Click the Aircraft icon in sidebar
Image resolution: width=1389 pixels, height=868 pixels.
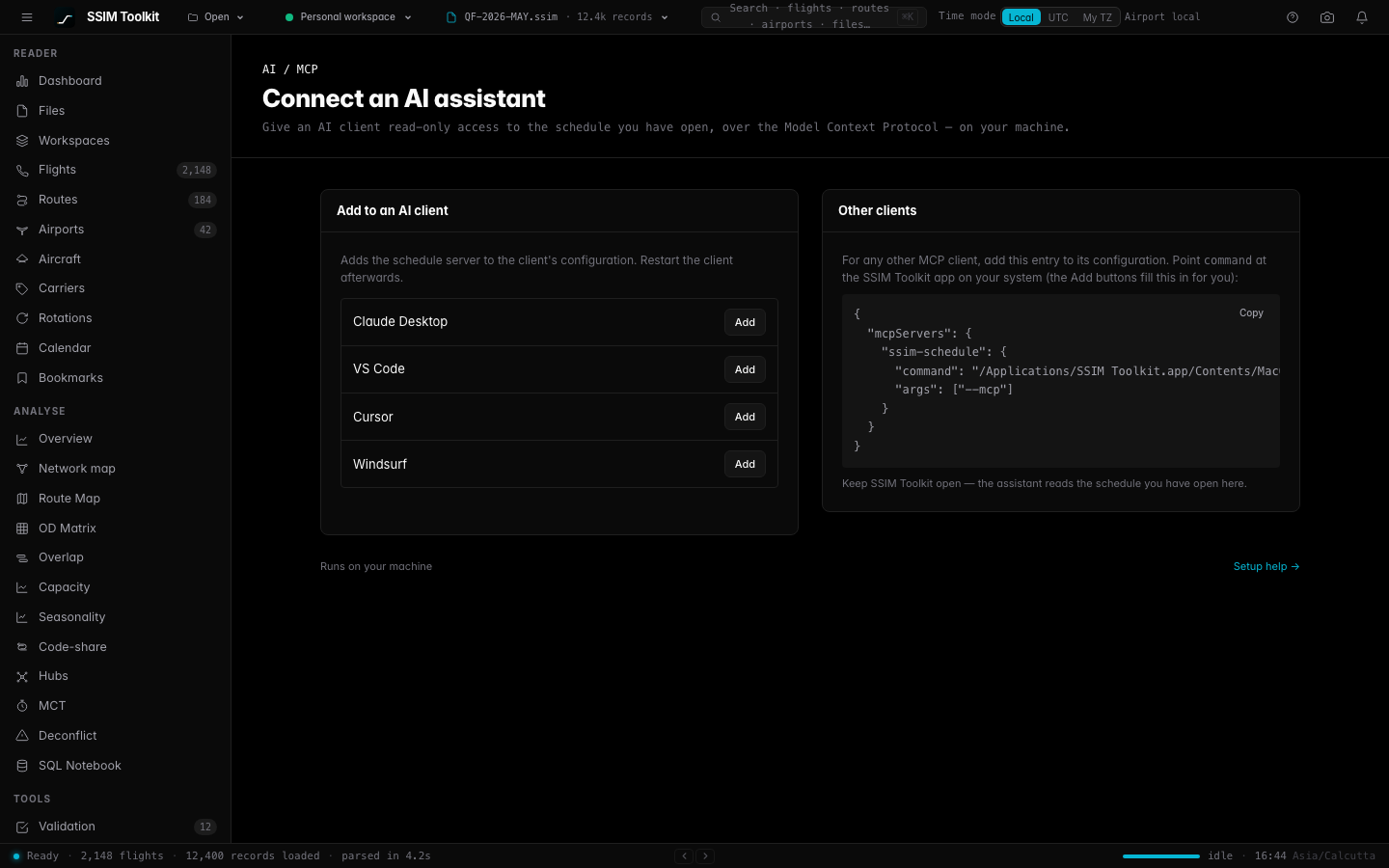point(22,259)
